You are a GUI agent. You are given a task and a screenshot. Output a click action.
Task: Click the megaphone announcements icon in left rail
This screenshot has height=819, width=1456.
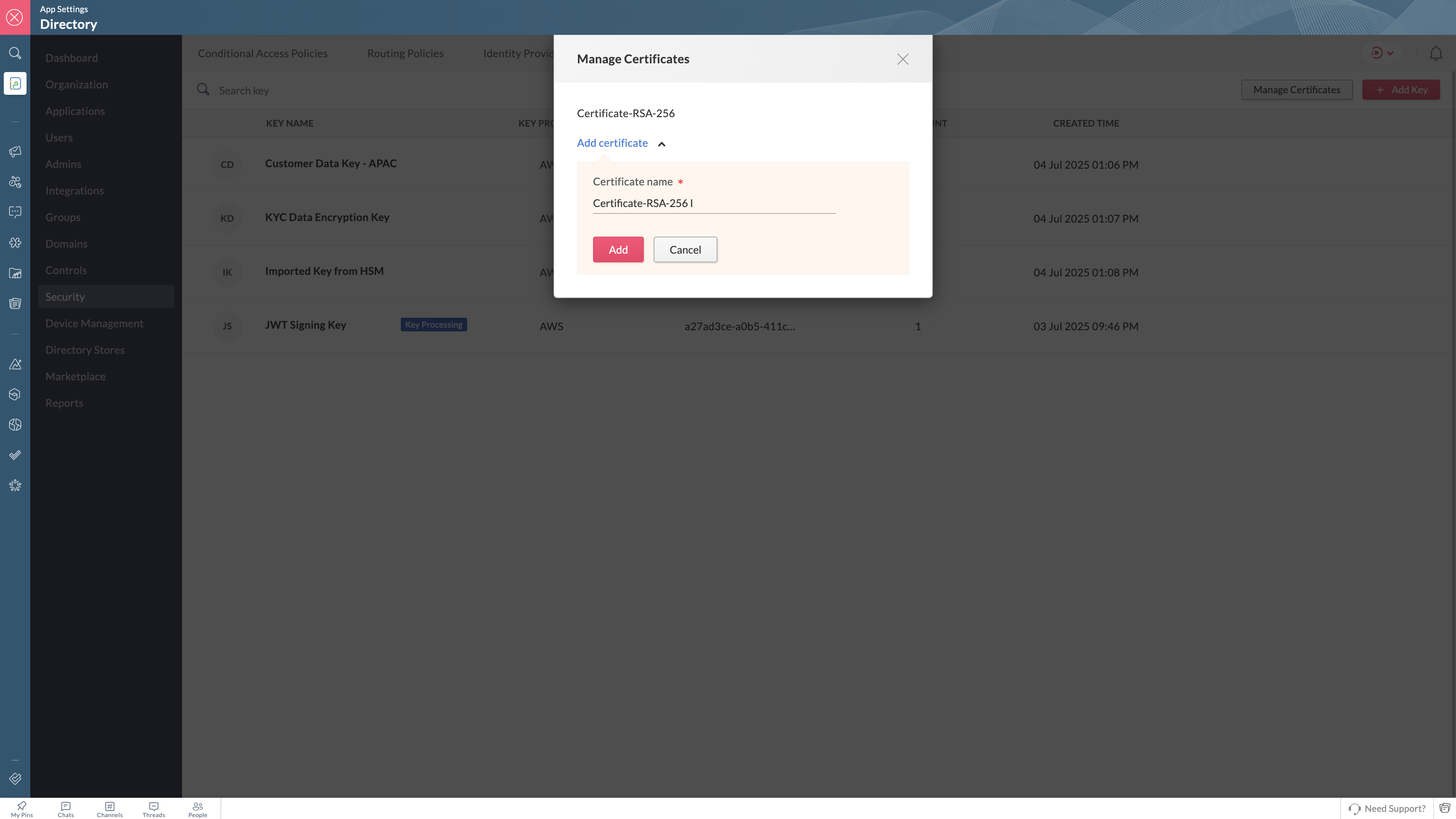tap(15, 152)
